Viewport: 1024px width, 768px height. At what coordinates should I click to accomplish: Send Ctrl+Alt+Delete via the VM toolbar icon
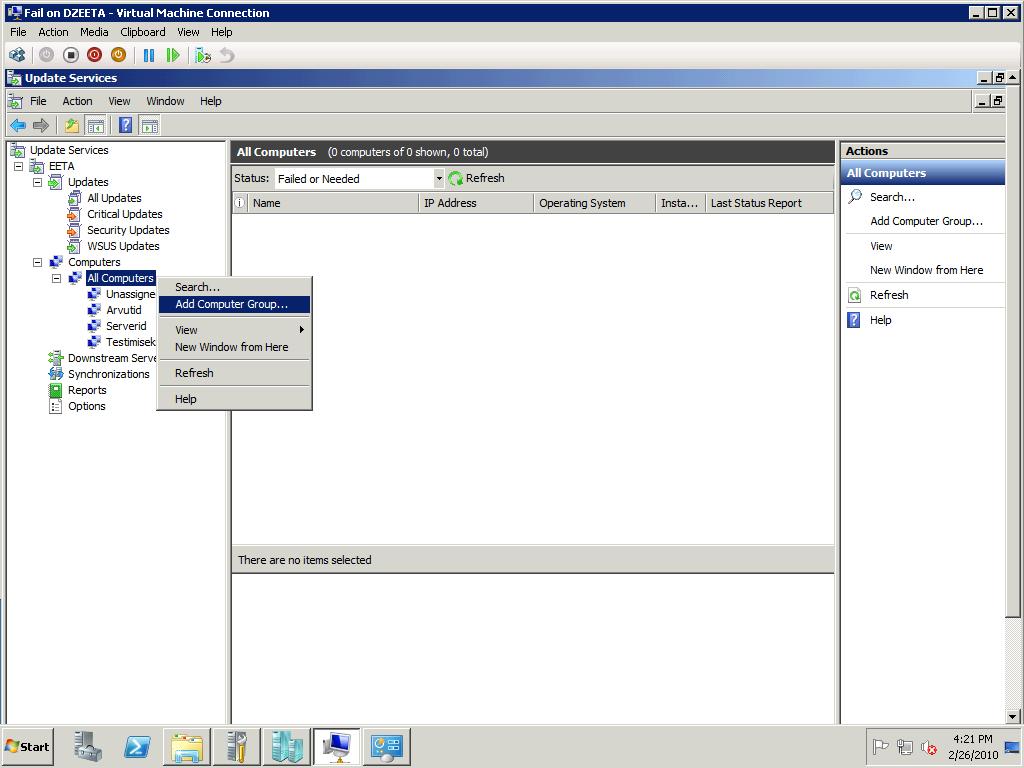tap(18, 56)
